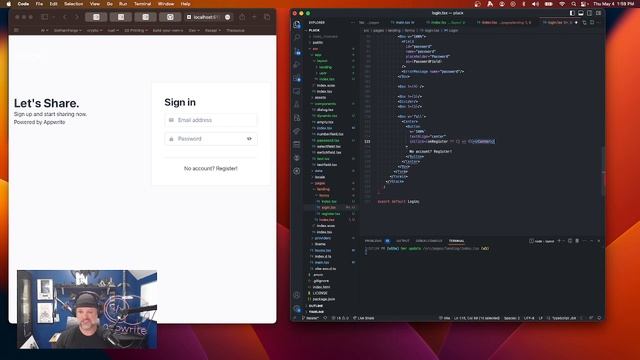
Task: Toggle VS Code panel layout button
Action: pos(581,13)
